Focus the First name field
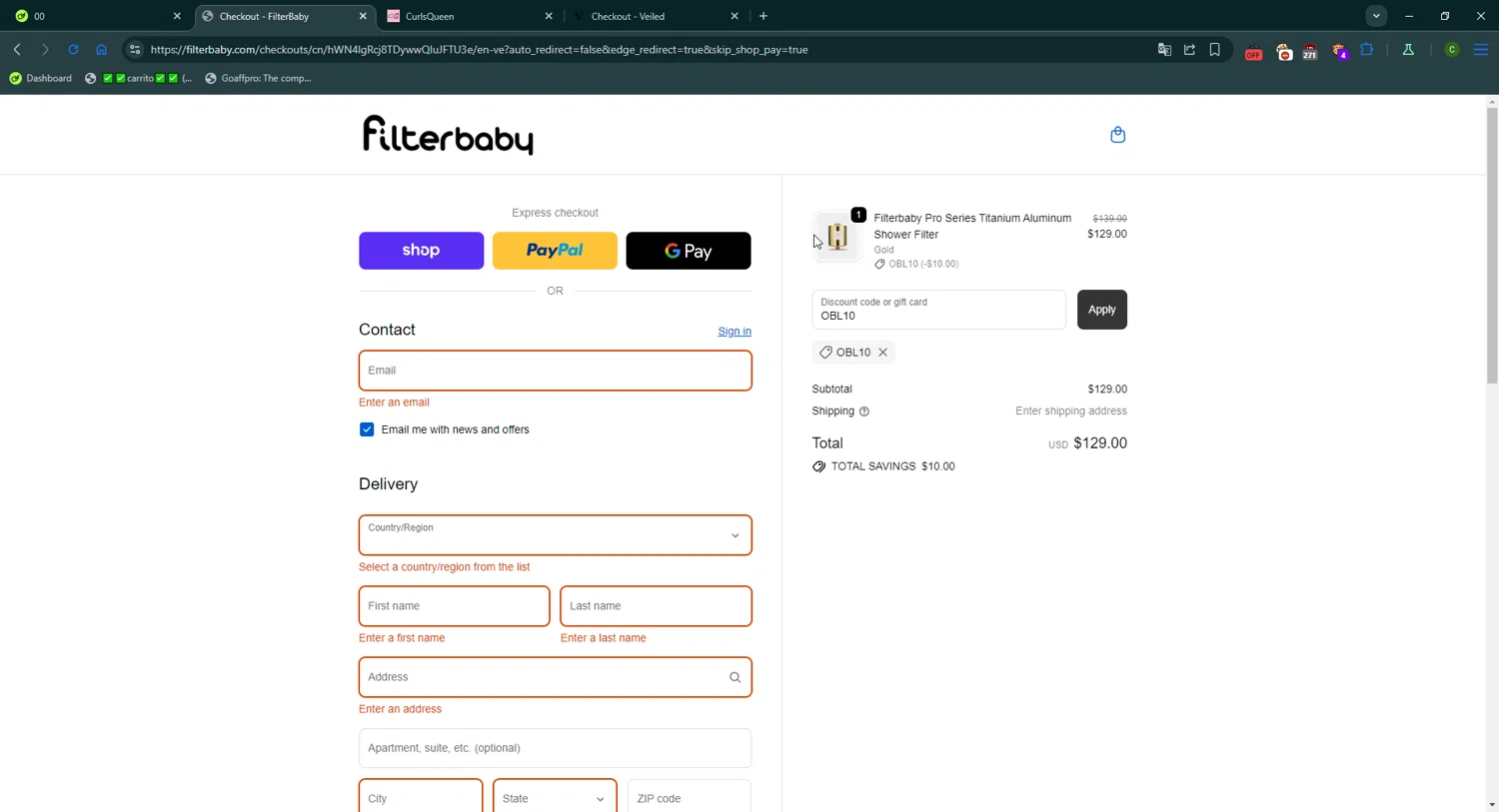This screenshot has width=1499, height=812. tap(454, 606)
